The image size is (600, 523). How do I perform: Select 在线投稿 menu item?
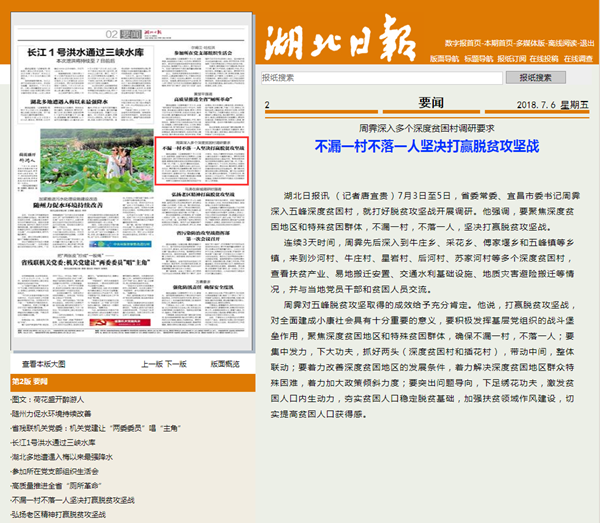[x=544, y=59]
